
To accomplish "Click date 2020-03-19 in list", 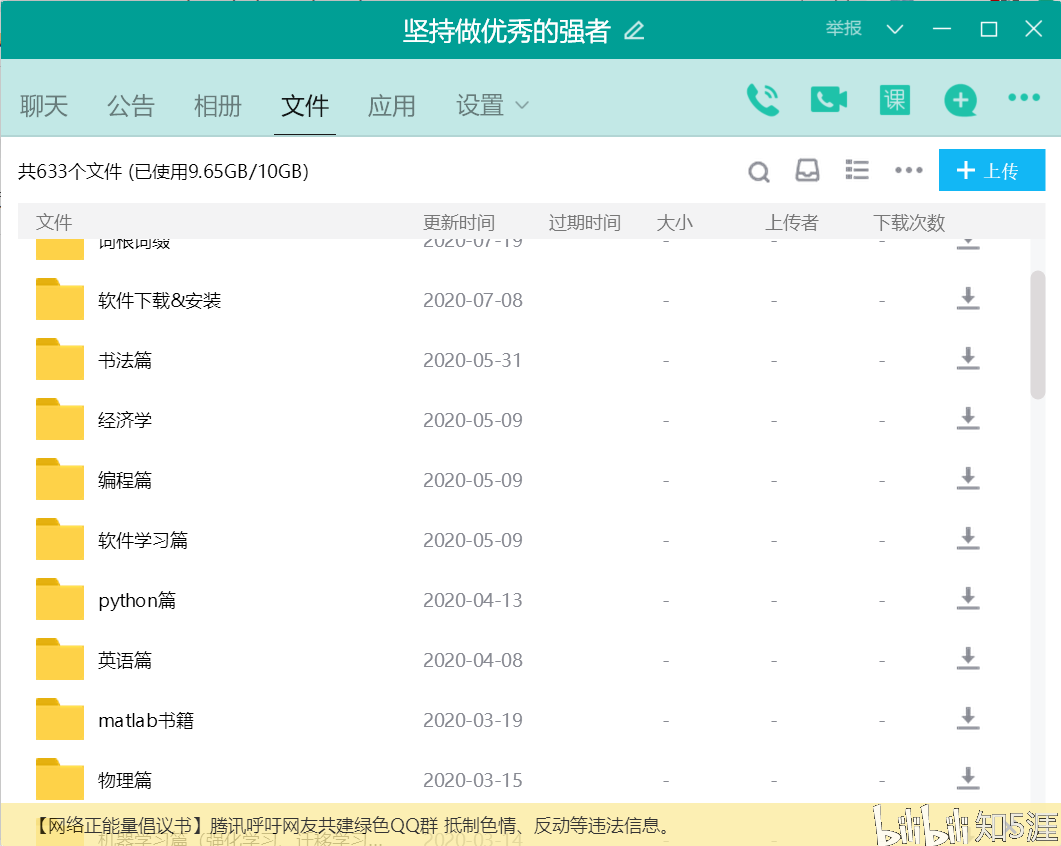I will 473,720.
